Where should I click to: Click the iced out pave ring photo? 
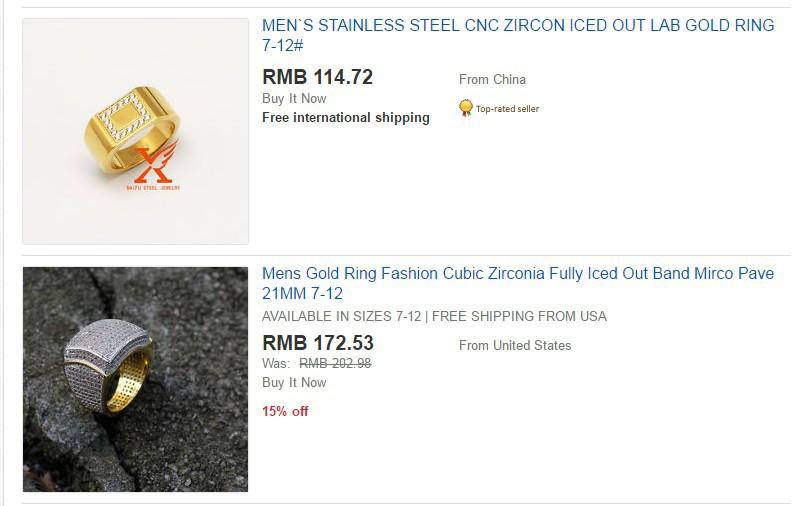tap(136, 379)
